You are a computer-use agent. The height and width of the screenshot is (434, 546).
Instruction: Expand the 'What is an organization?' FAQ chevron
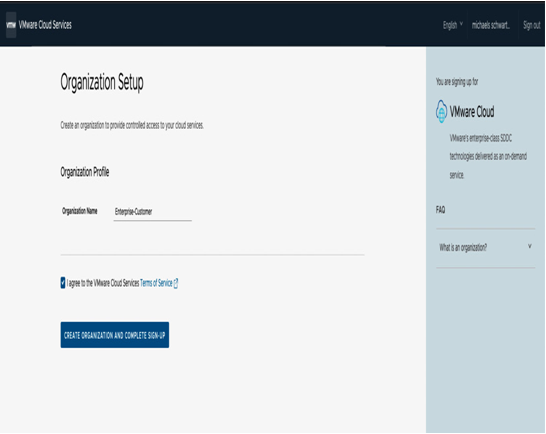pos(530,246)
